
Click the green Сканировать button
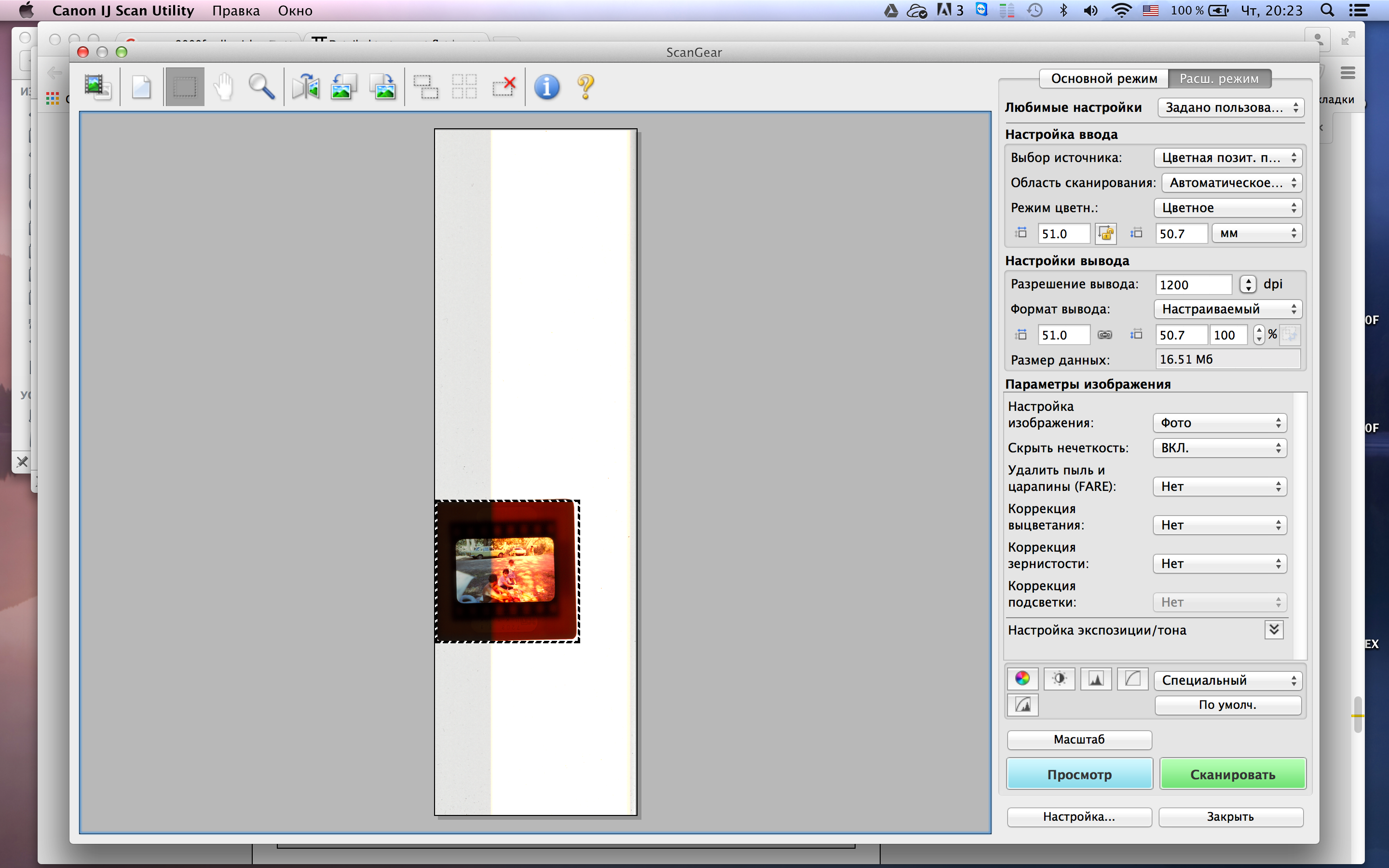pos(1232,774)
